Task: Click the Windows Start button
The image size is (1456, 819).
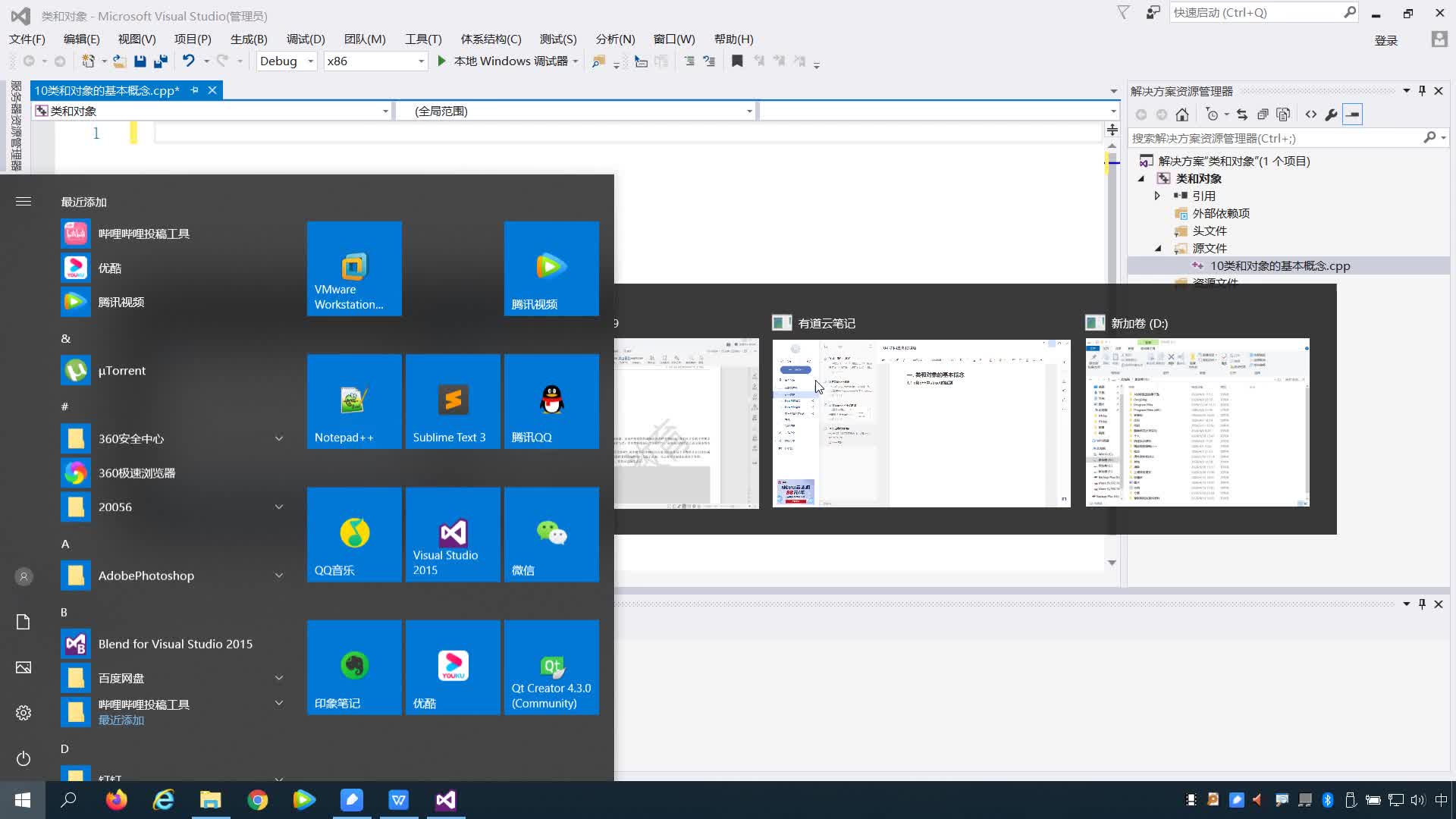Action: coord(23,800)
